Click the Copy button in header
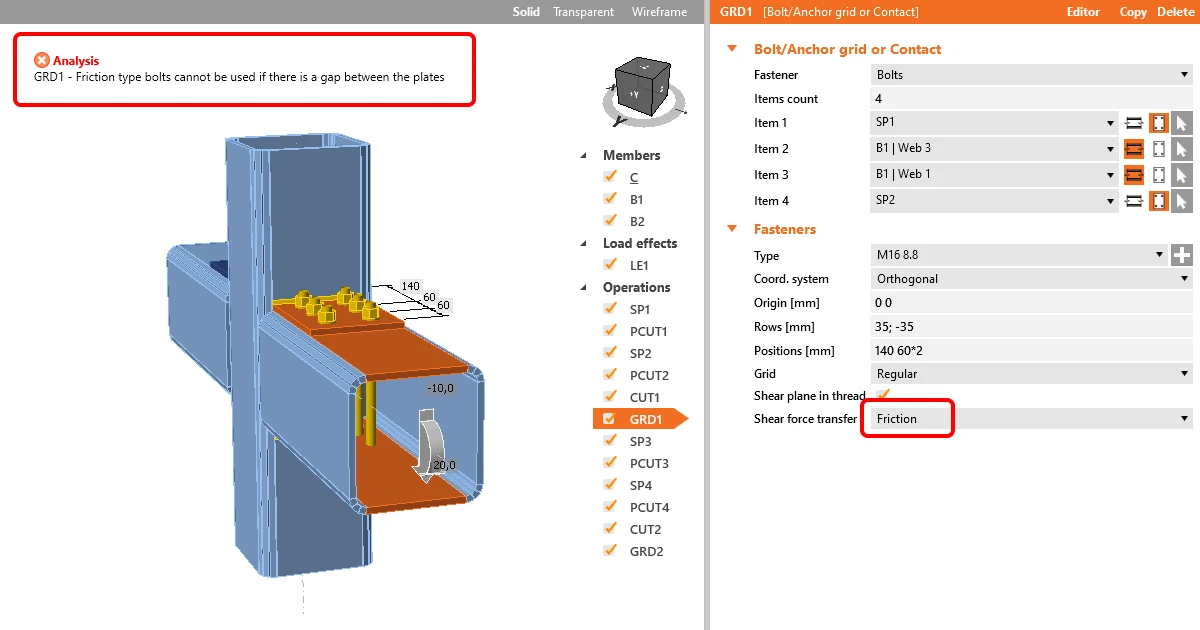The image size is (1200, 630). [1133, 12]
